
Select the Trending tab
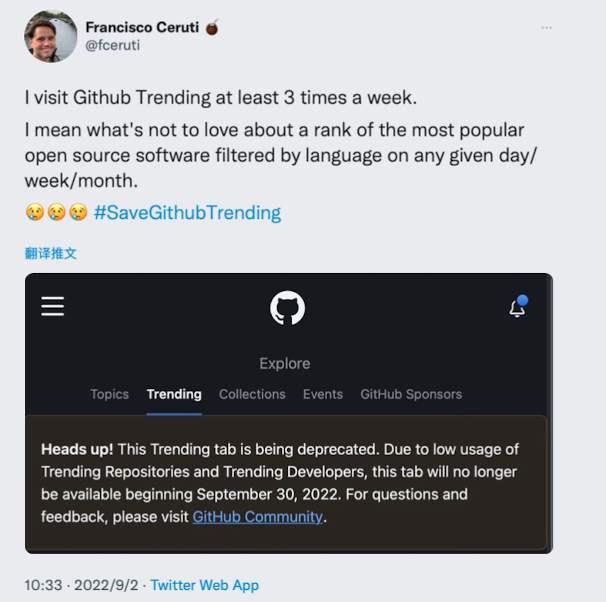point(174,394)
